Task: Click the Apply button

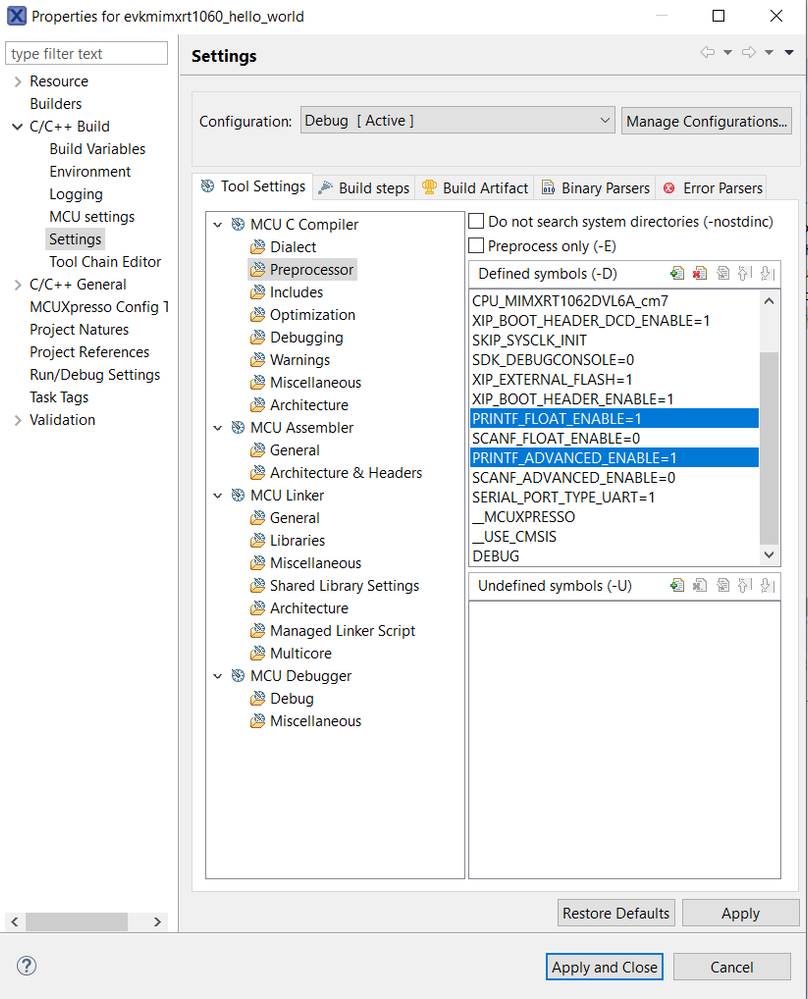Action: click(x=740, y=913)
